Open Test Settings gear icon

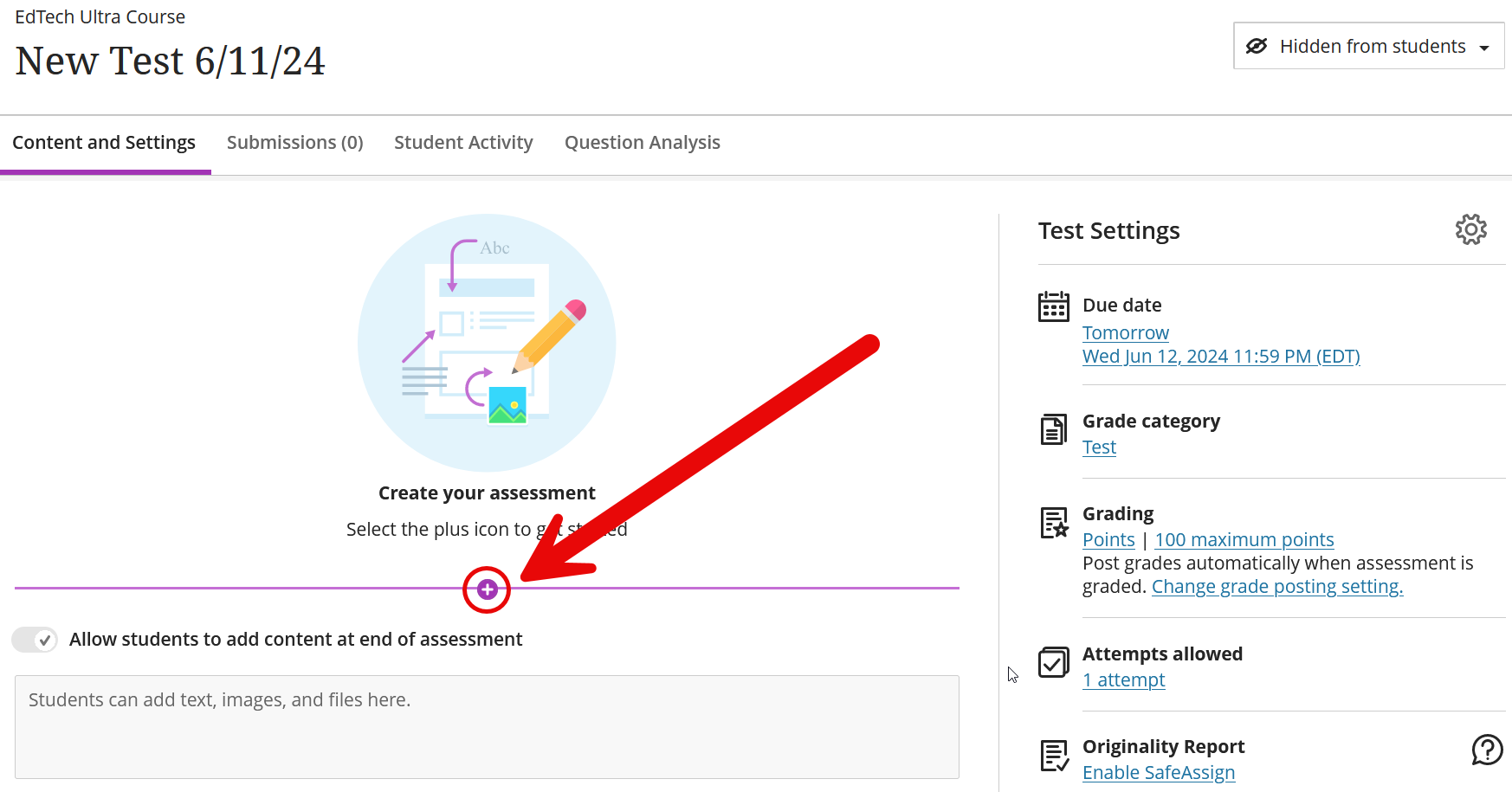[1470, 229]
